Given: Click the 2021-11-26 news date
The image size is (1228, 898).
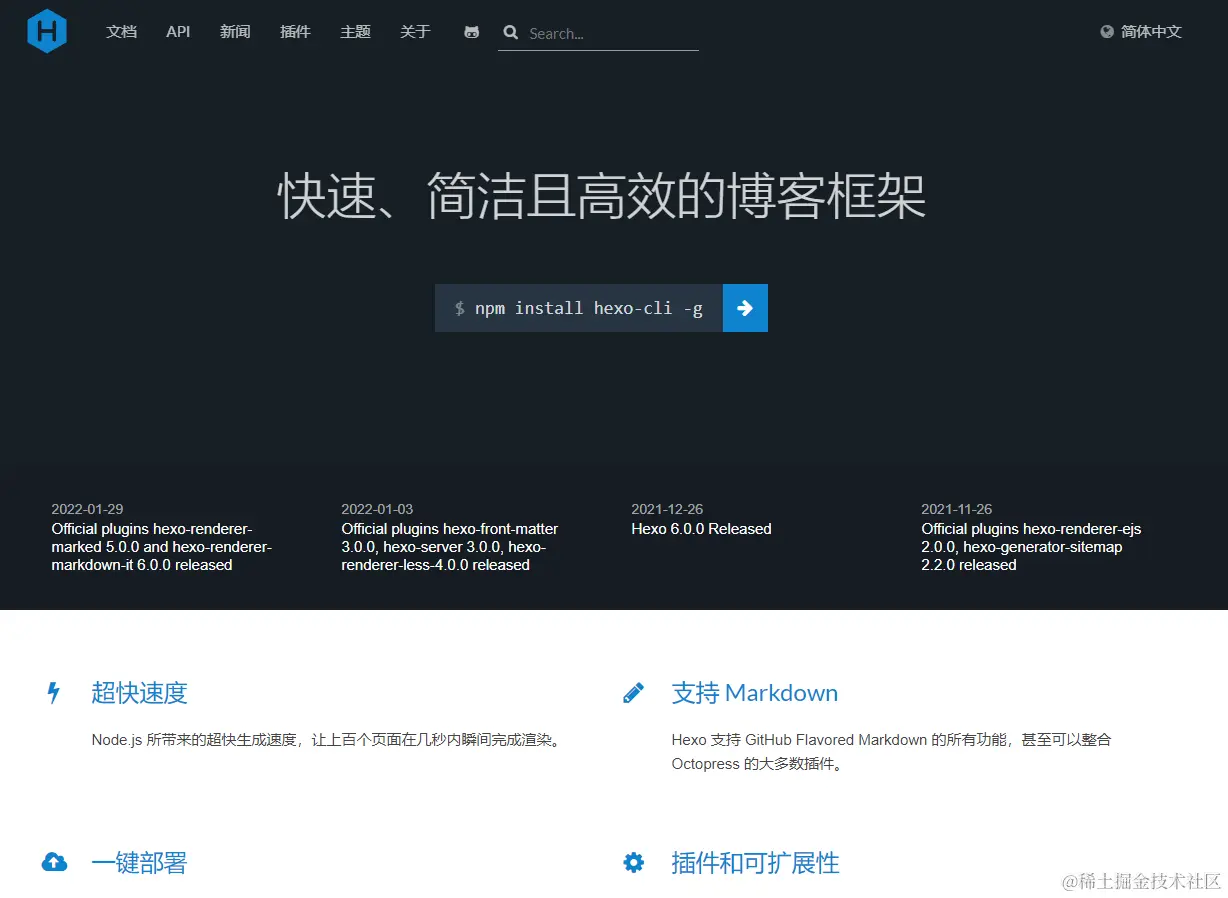Looking at the screenshot, I should [x=957, y=509].
